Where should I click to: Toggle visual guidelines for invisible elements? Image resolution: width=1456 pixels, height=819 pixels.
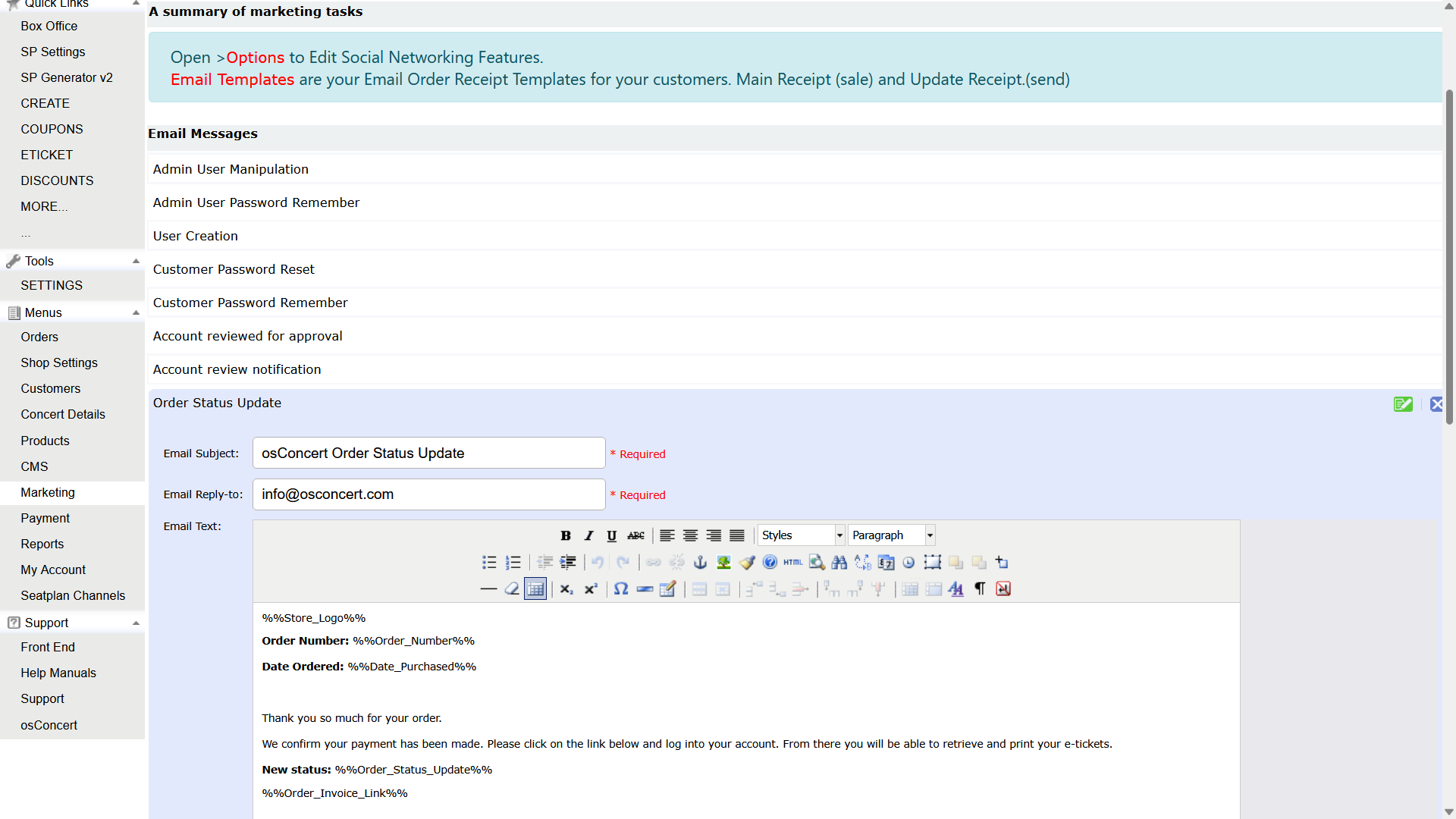(535, 589)
